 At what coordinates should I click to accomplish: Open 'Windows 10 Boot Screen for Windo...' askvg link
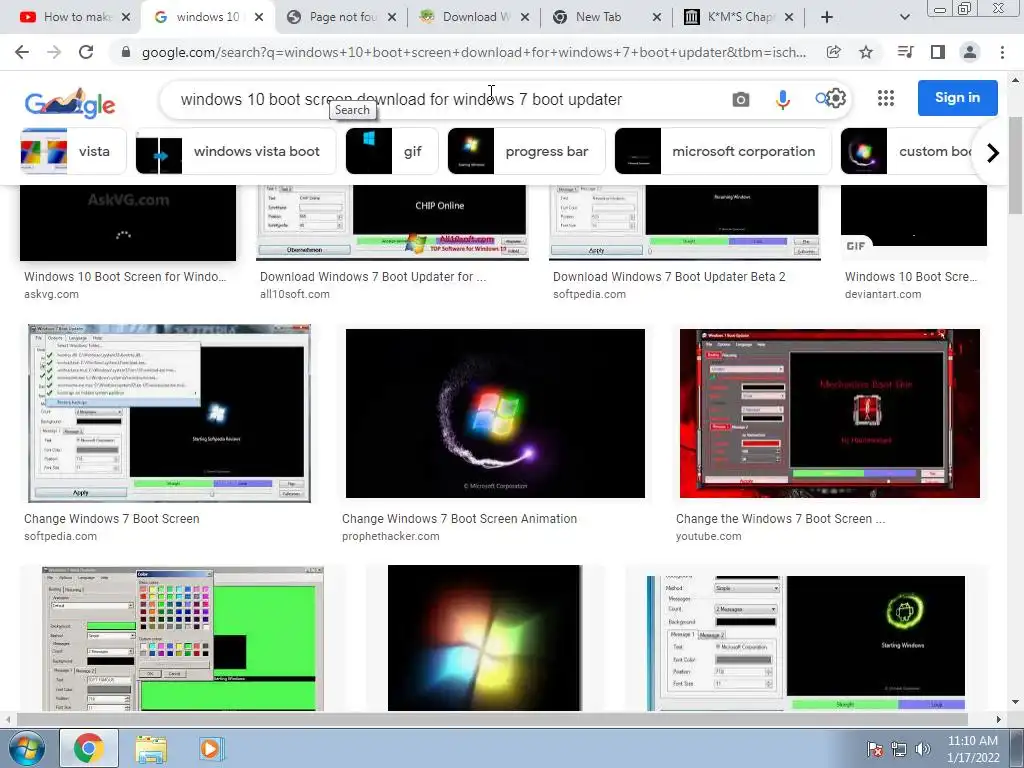tap(125, 277)
